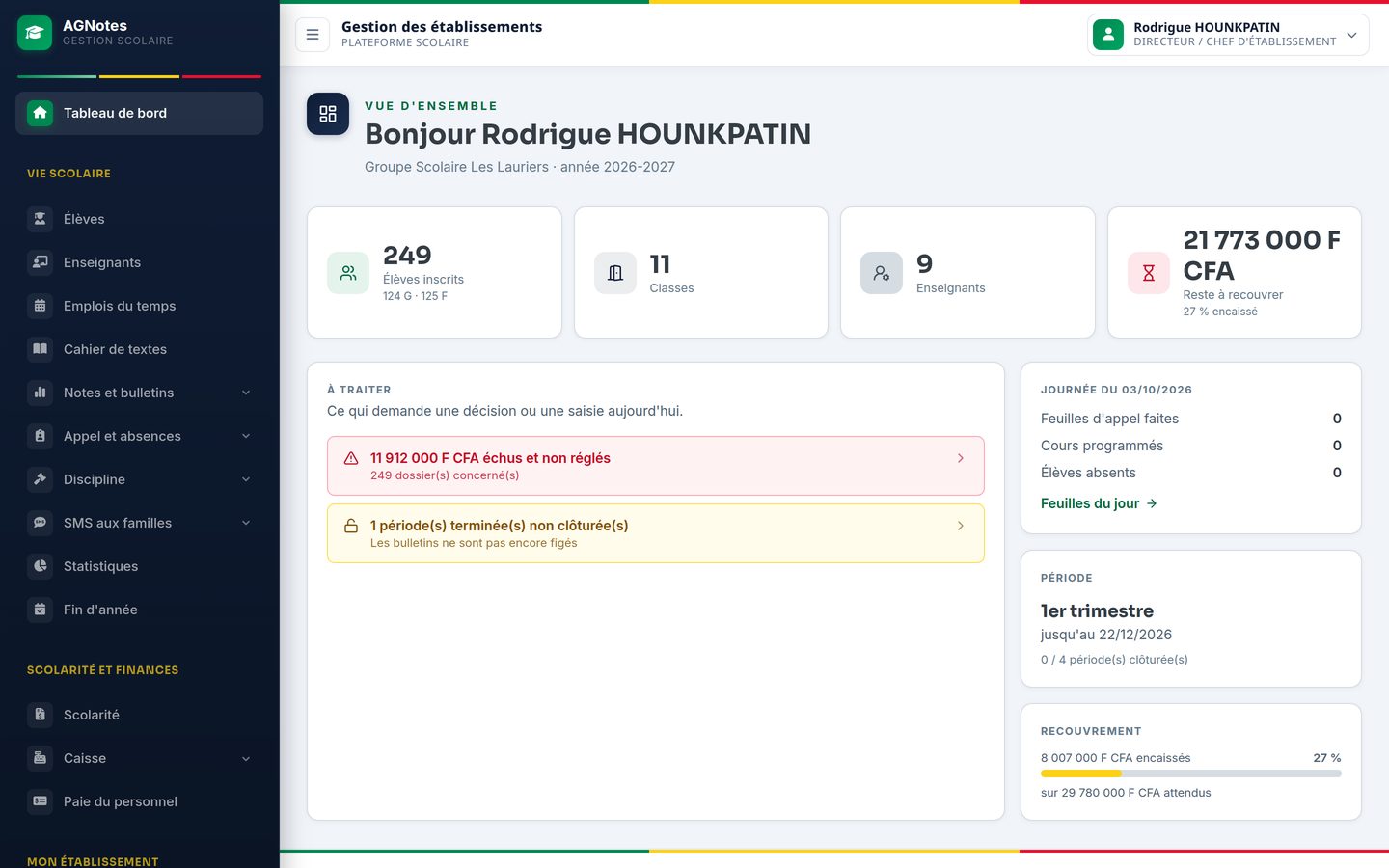Click the padlock icon on unclosed period alert
This screenshot has width=1389, height=868.
[351, 527]
